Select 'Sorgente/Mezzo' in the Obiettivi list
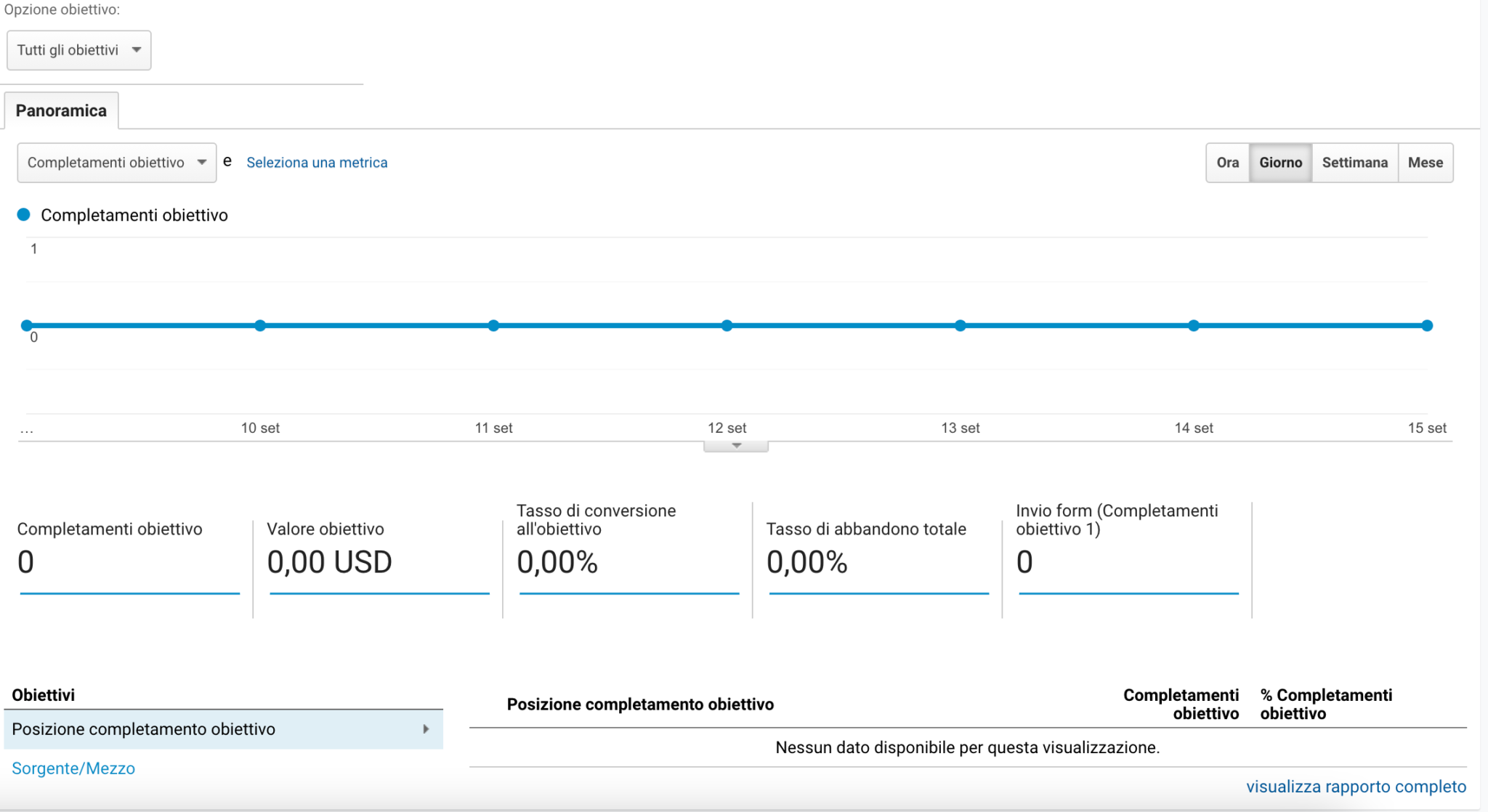The image size is (1488, 812). [x=73, y=768]
